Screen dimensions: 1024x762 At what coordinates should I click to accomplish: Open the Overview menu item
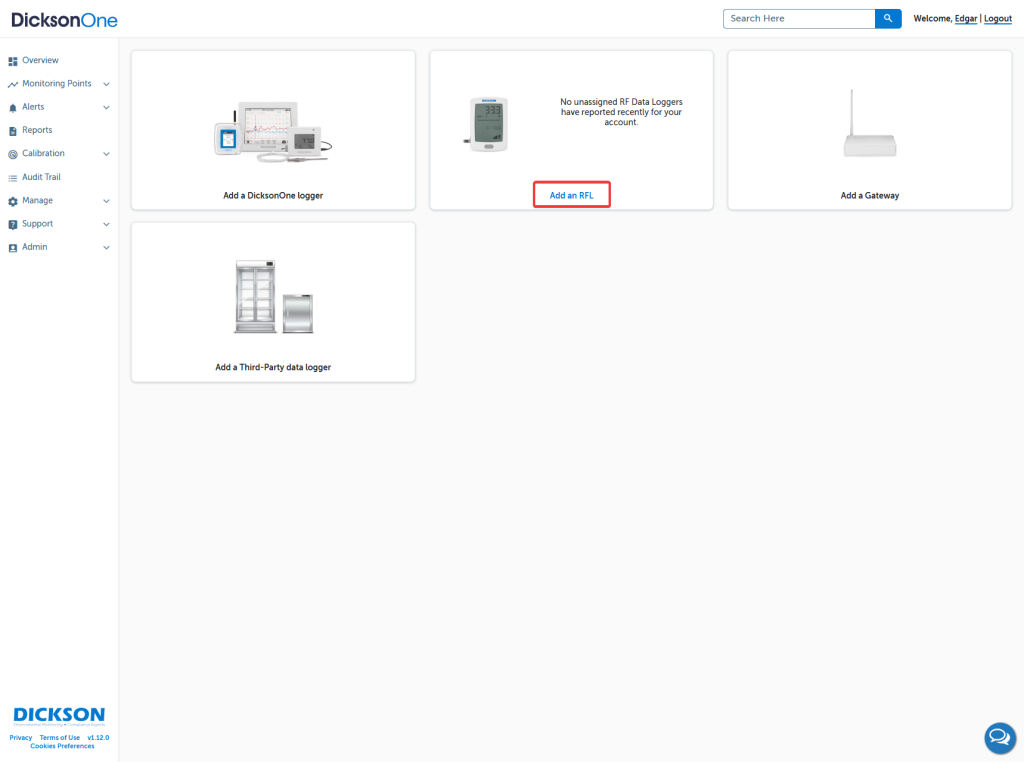pos(40,61)
